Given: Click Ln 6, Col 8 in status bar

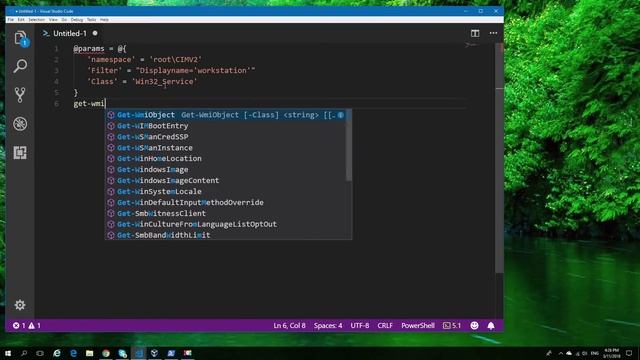Looking at the screenshot, I should (289, 325).
